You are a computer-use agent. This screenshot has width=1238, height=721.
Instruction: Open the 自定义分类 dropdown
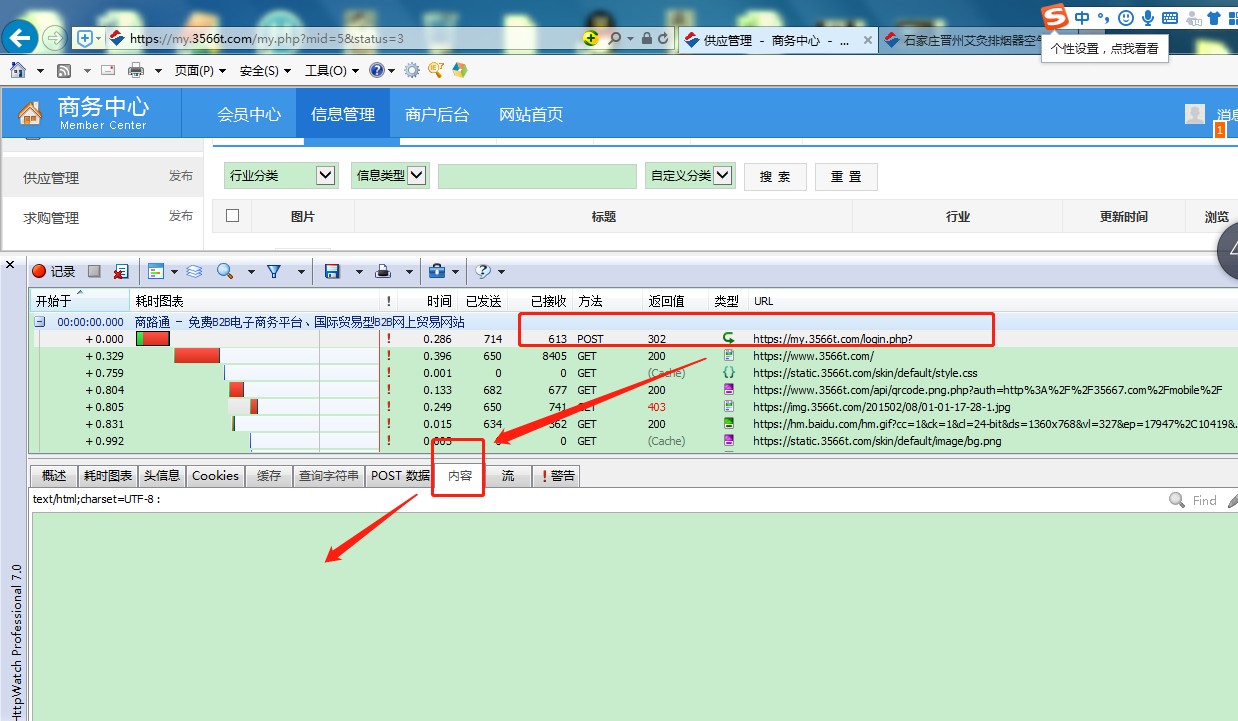(723, 176)
